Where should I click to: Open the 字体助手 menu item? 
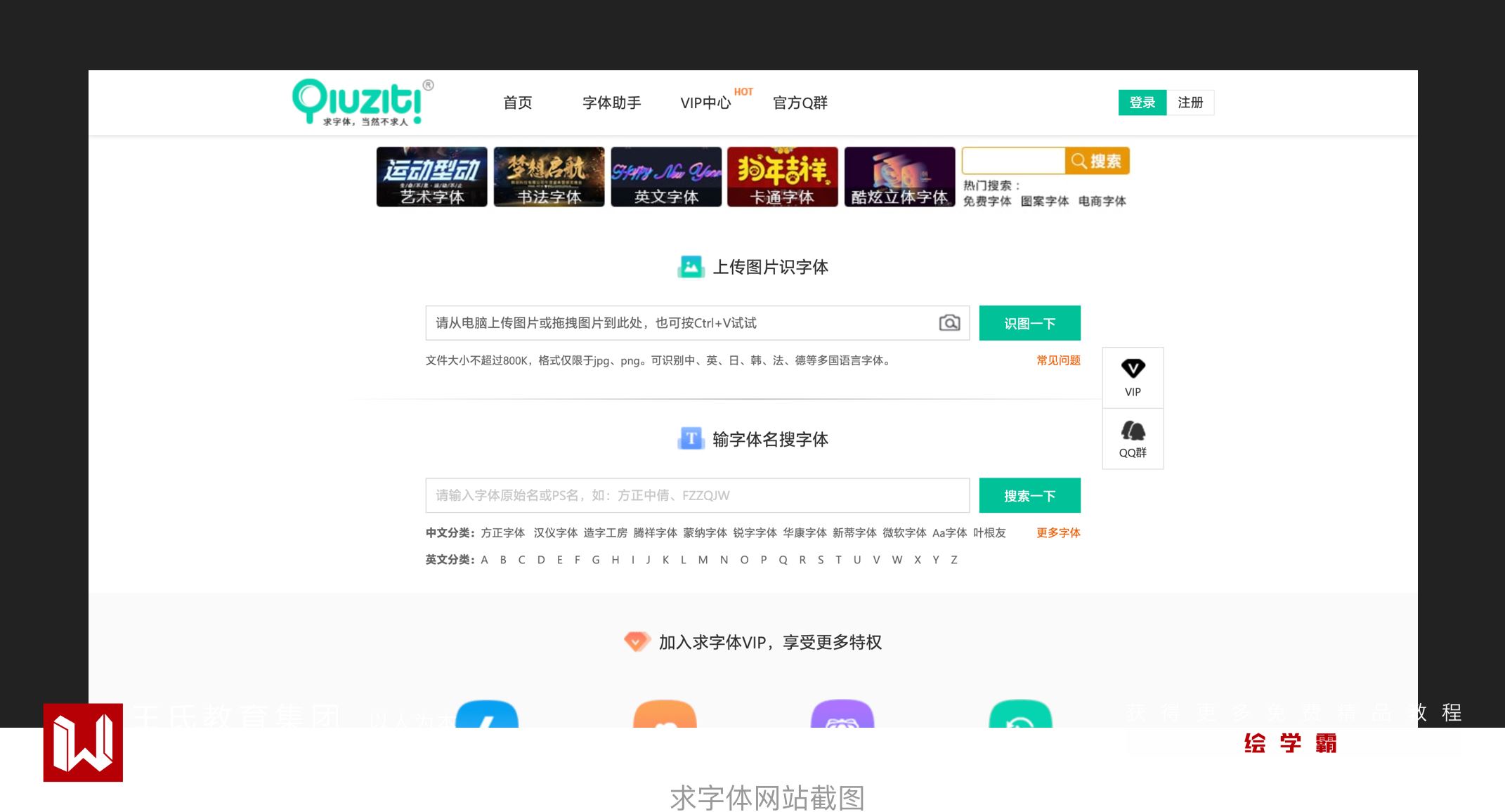(611, 103)
